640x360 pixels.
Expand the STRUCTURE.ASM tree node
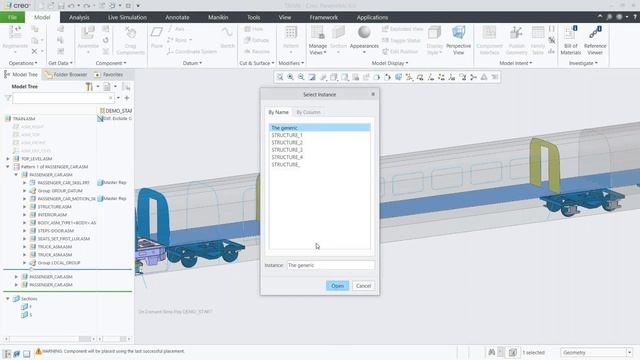24,207
